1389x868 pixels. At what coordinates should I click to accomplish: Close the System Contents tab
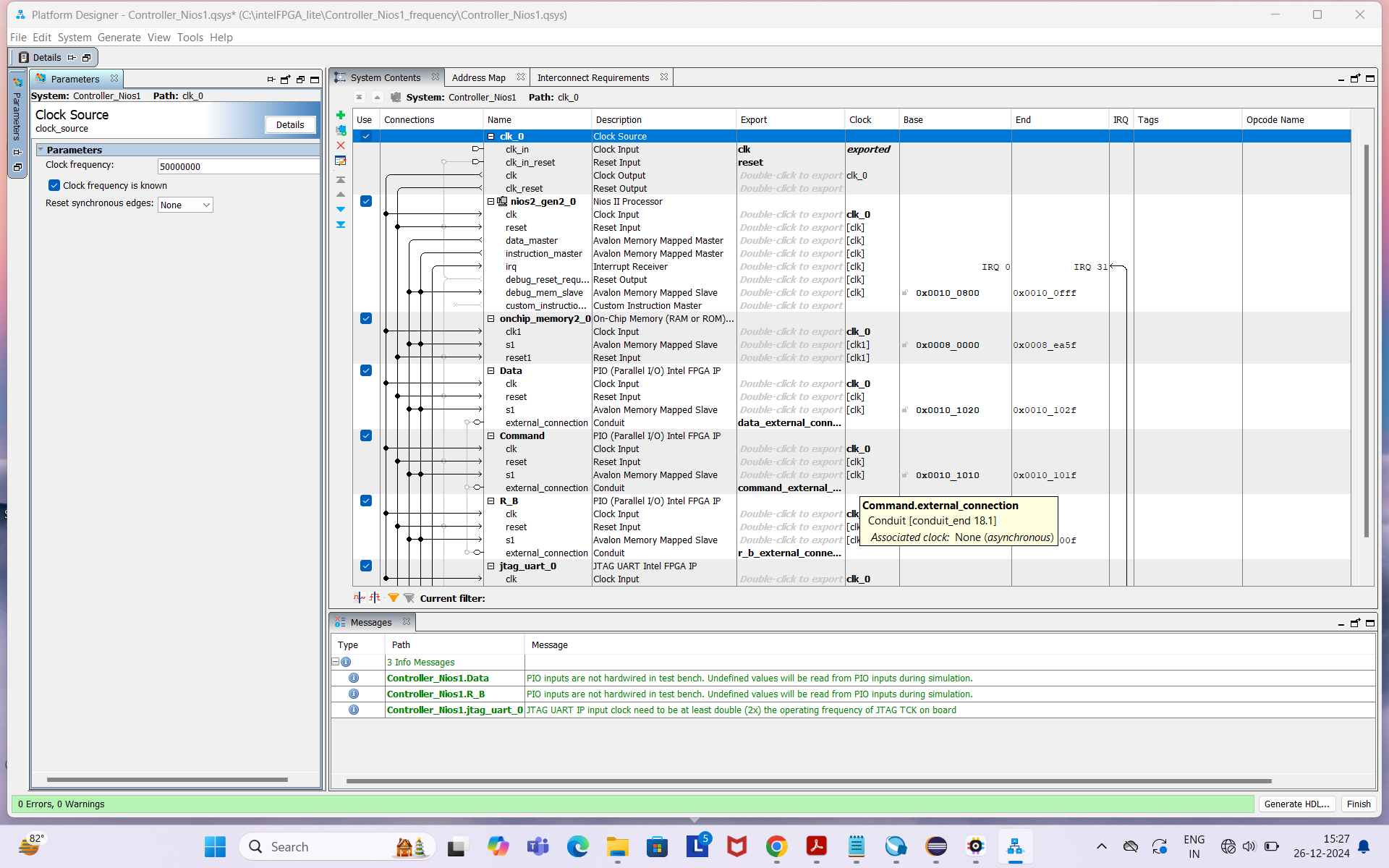(436, 77)
